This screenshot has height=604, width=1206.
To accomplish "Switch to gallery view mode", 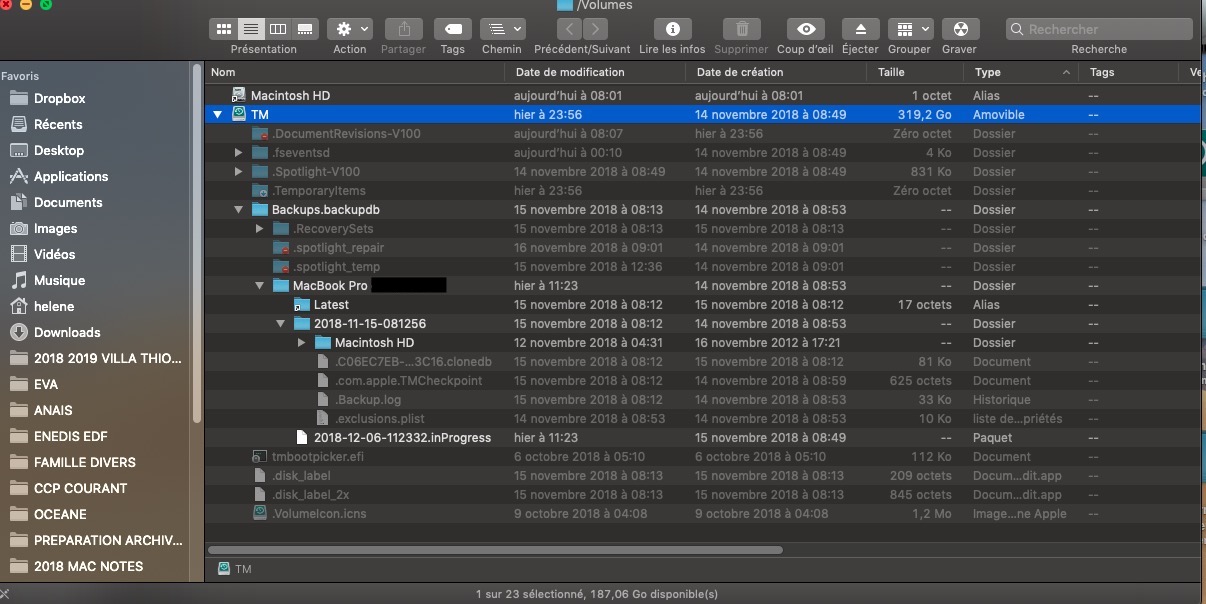I will coord(305,29).
